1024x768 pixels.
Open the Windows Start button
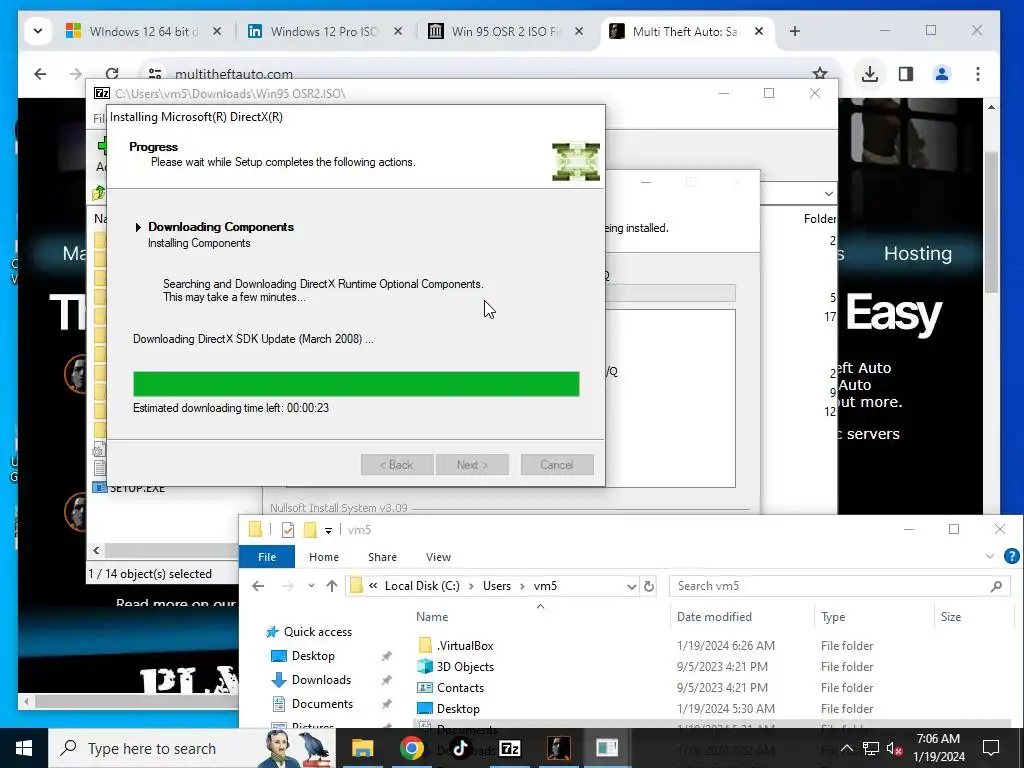[24, 748]
